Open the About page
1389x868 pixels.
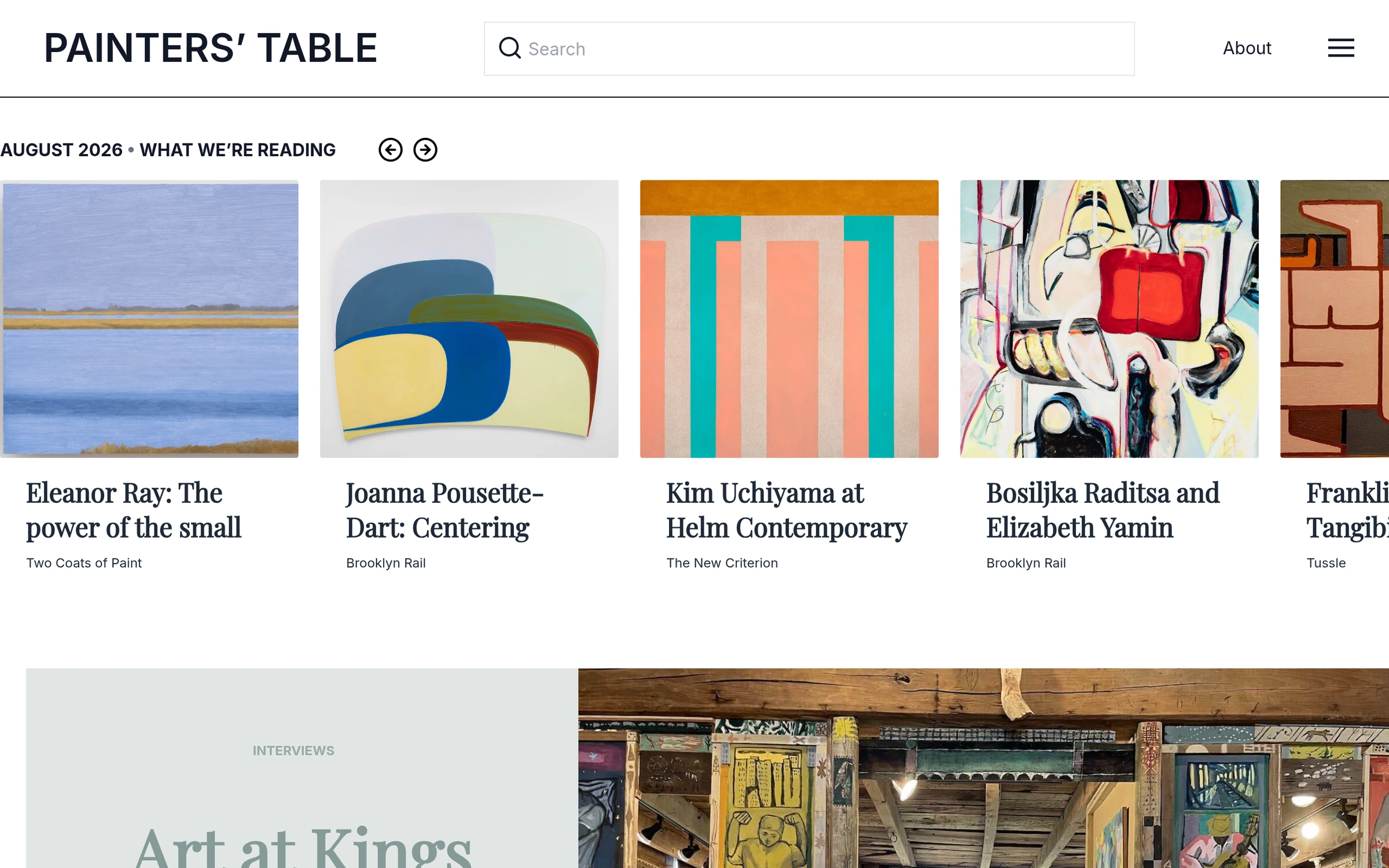point(1247,48)
